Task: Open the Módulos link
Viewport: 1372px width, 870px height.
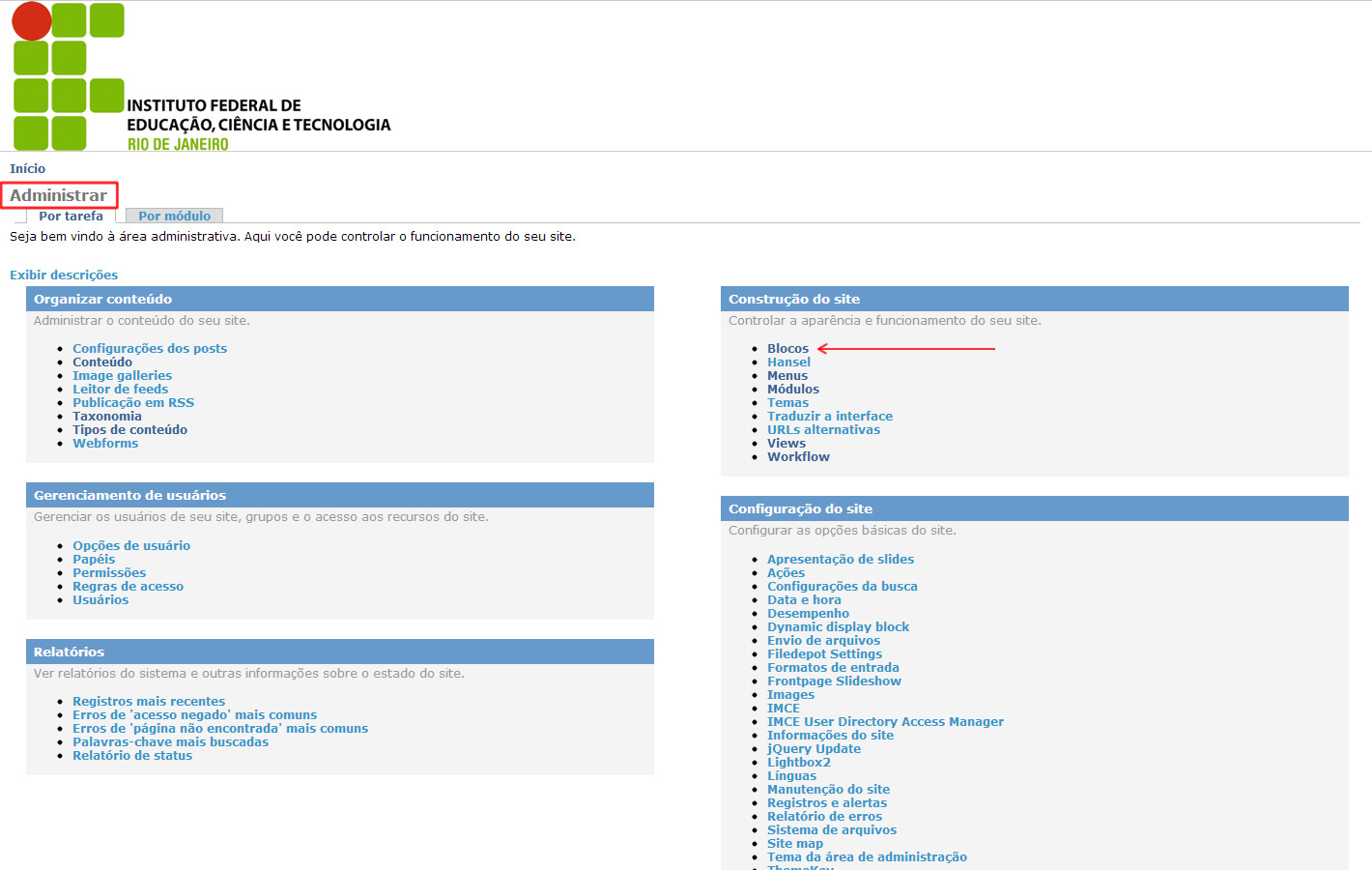Action: tap(792, 390)
